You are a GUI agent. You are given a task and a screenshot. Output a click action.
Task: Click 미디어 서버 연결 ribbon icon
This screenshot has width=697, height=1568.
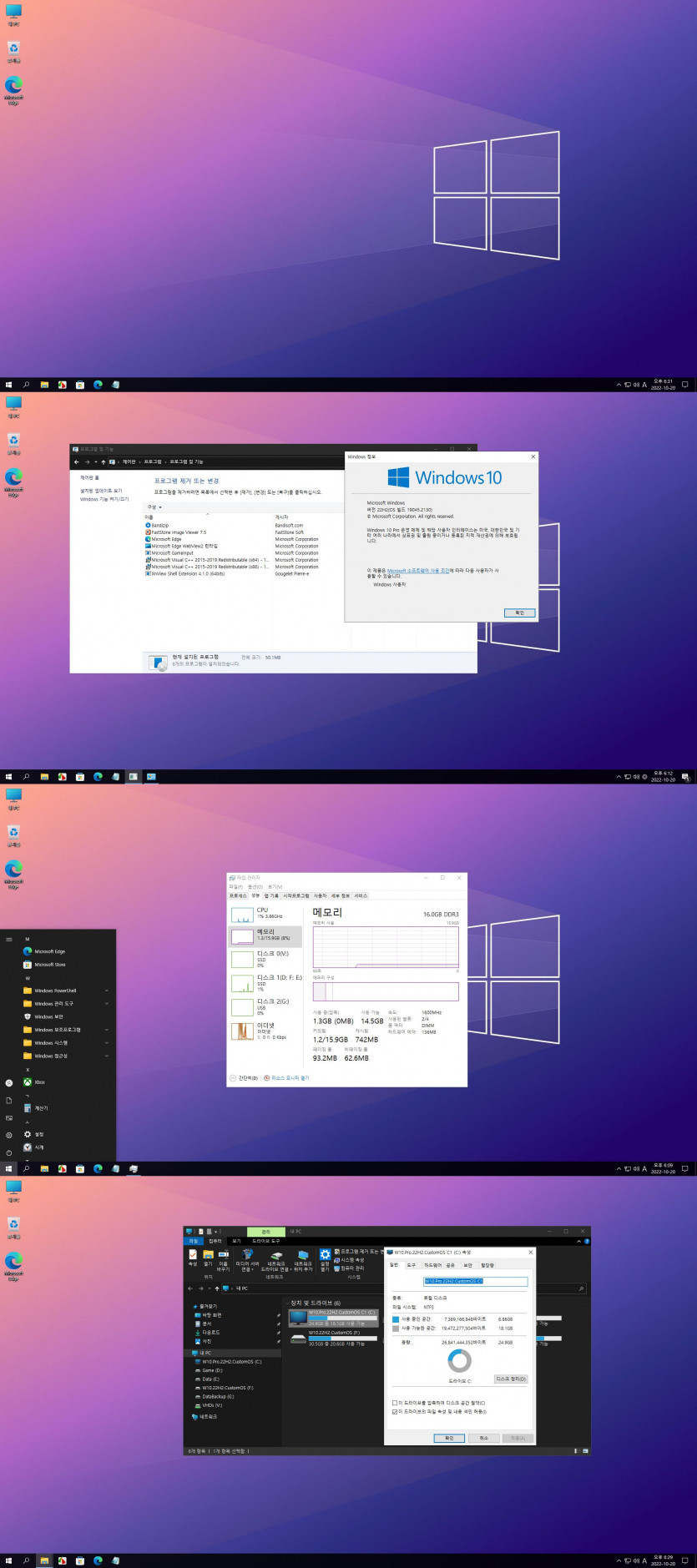(x=247, y=1259)
